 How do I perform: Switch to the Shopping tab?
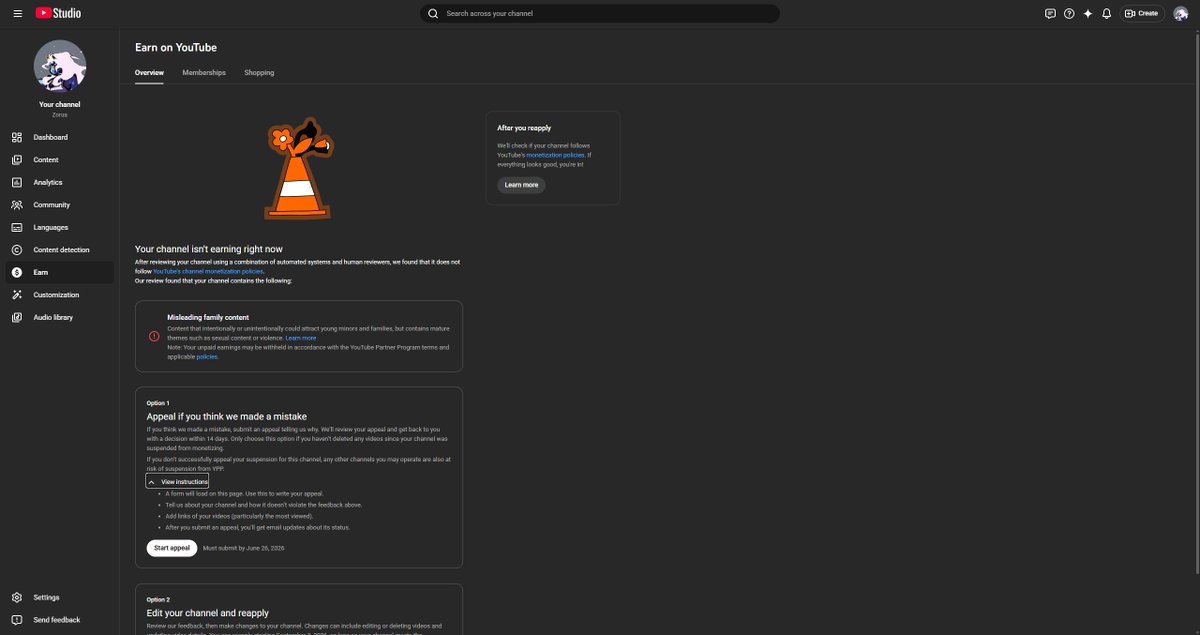(x=259, y=73)
